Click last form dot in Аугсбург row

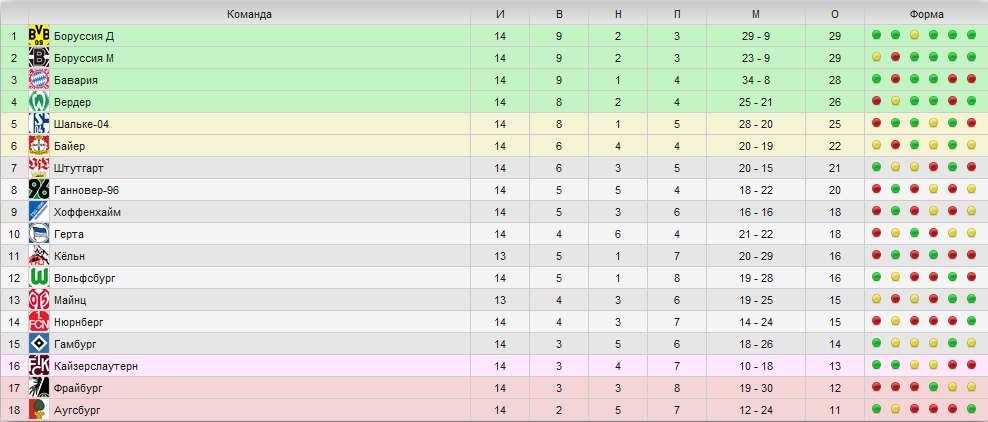[x=971, y=409]
